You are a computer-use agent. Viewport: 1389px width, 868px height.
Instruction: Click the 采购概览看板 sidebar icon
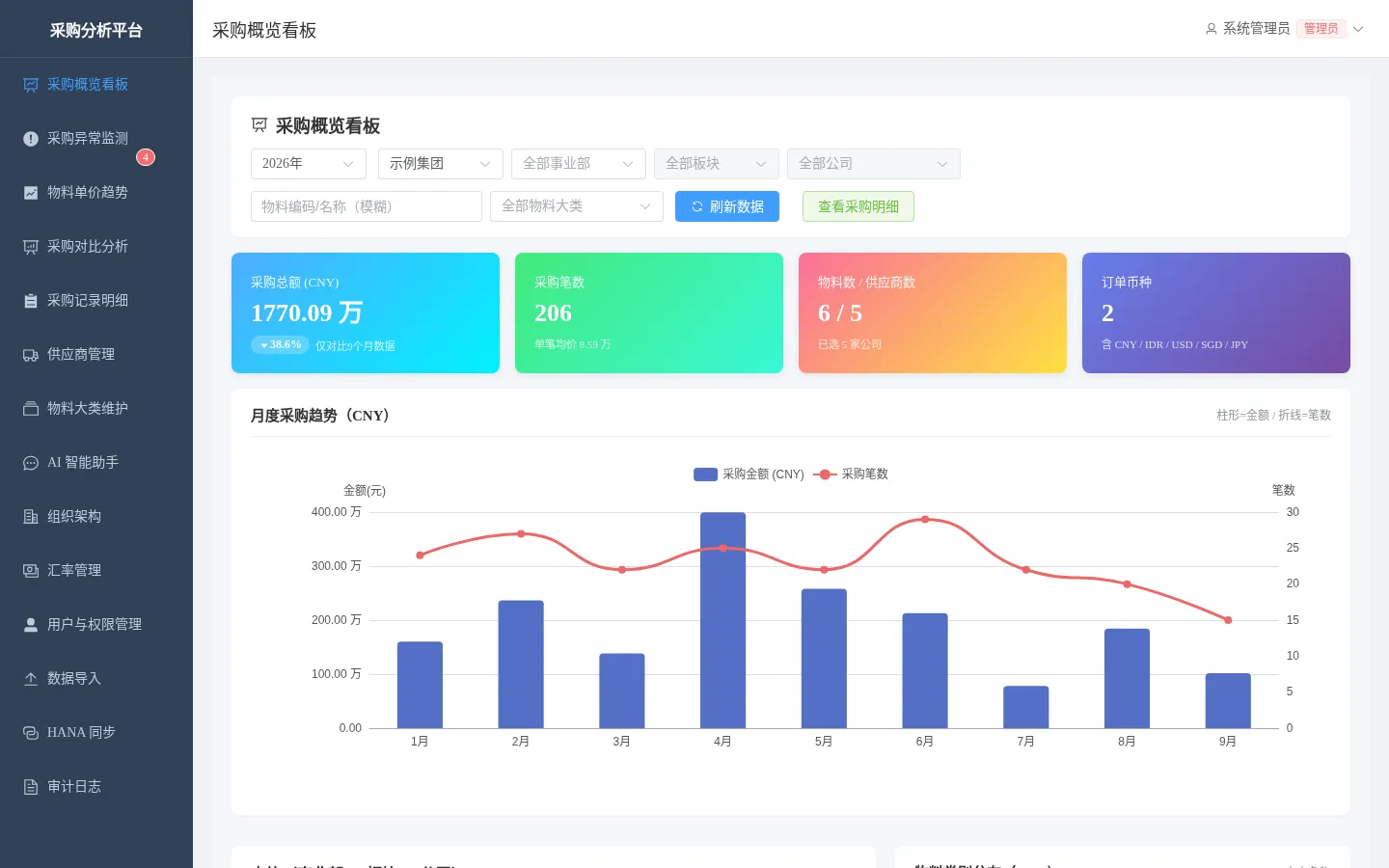click(31, 85)
